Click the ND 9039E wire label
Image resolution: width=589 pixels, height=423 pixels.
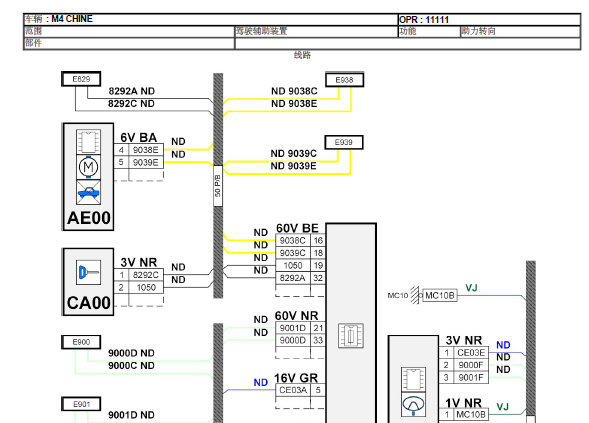[294, 166]
